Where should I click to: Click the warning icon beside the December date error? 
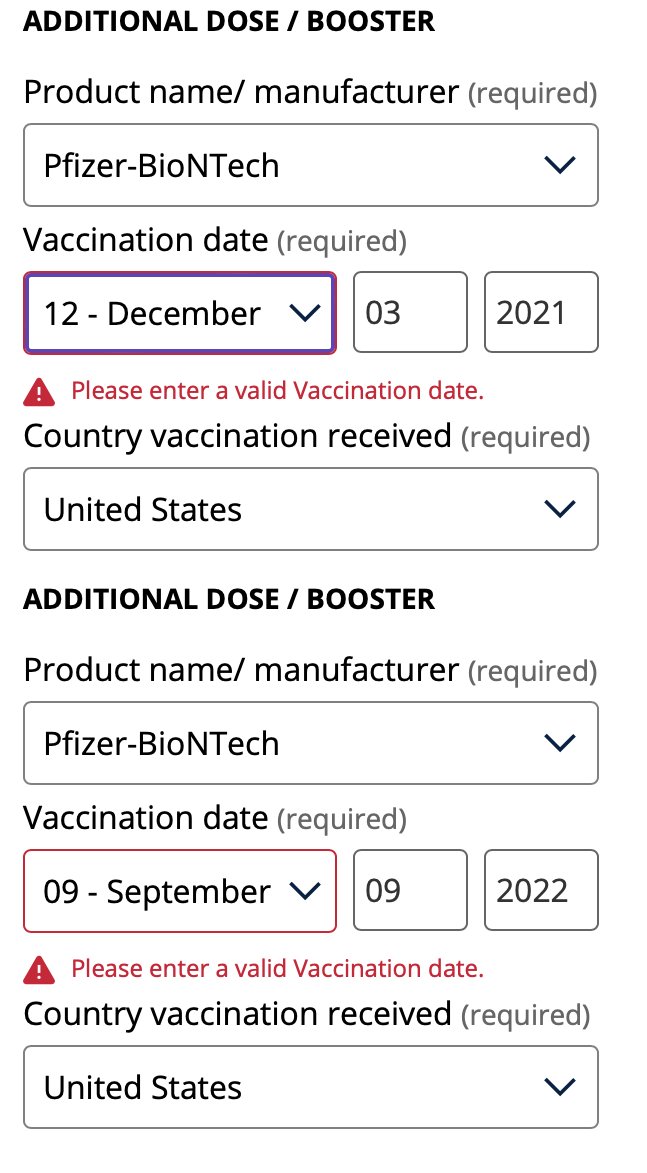(x=39, y=392)
